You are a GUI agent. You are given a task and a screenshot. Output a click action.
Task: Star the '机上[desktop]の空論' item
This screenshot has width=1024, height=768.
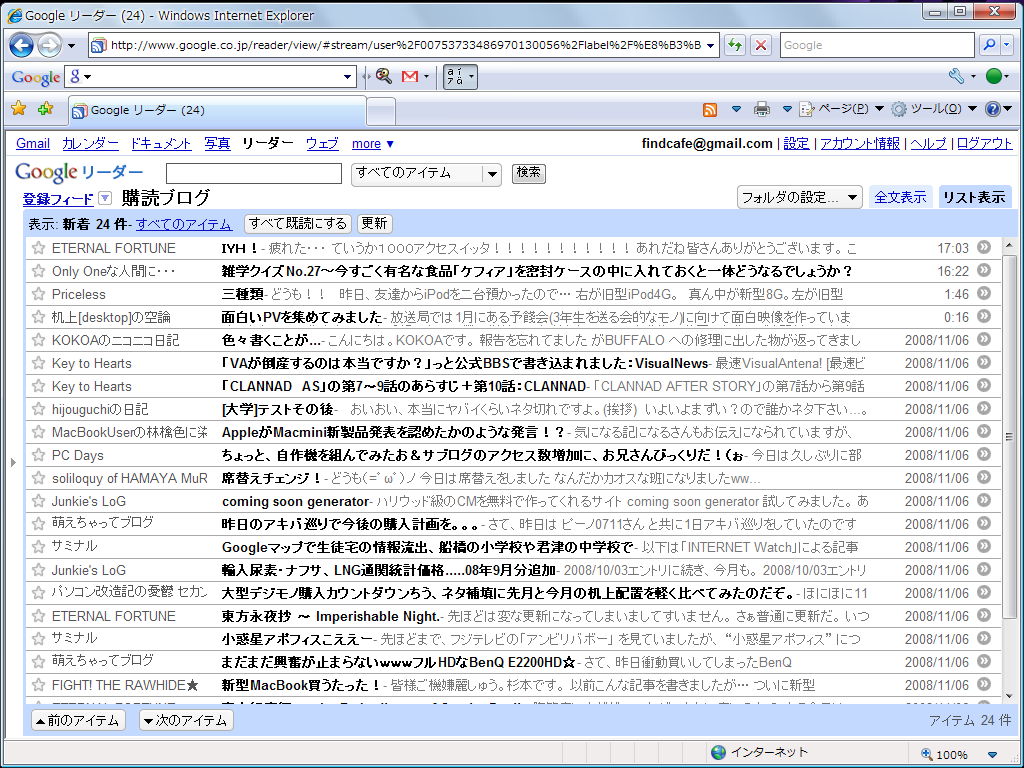(39, 317)
